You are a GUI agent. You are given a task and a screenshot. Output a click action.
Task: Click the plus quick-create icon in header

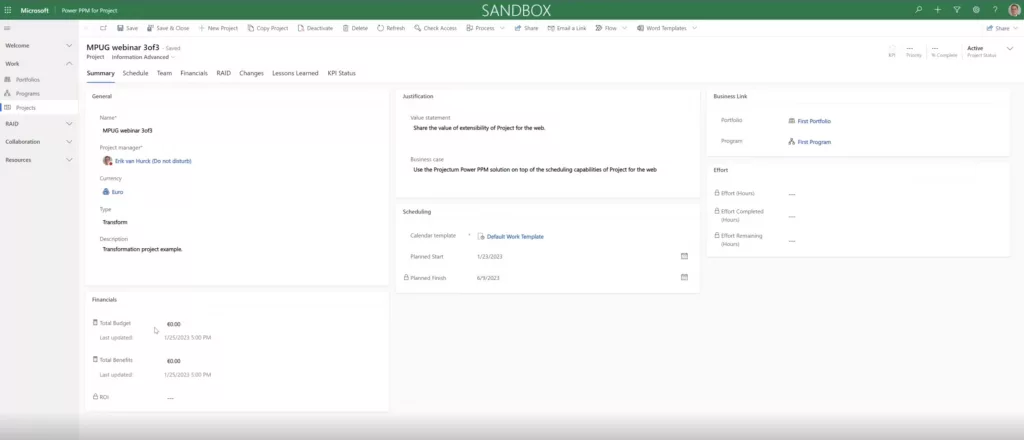click(938, 10)
